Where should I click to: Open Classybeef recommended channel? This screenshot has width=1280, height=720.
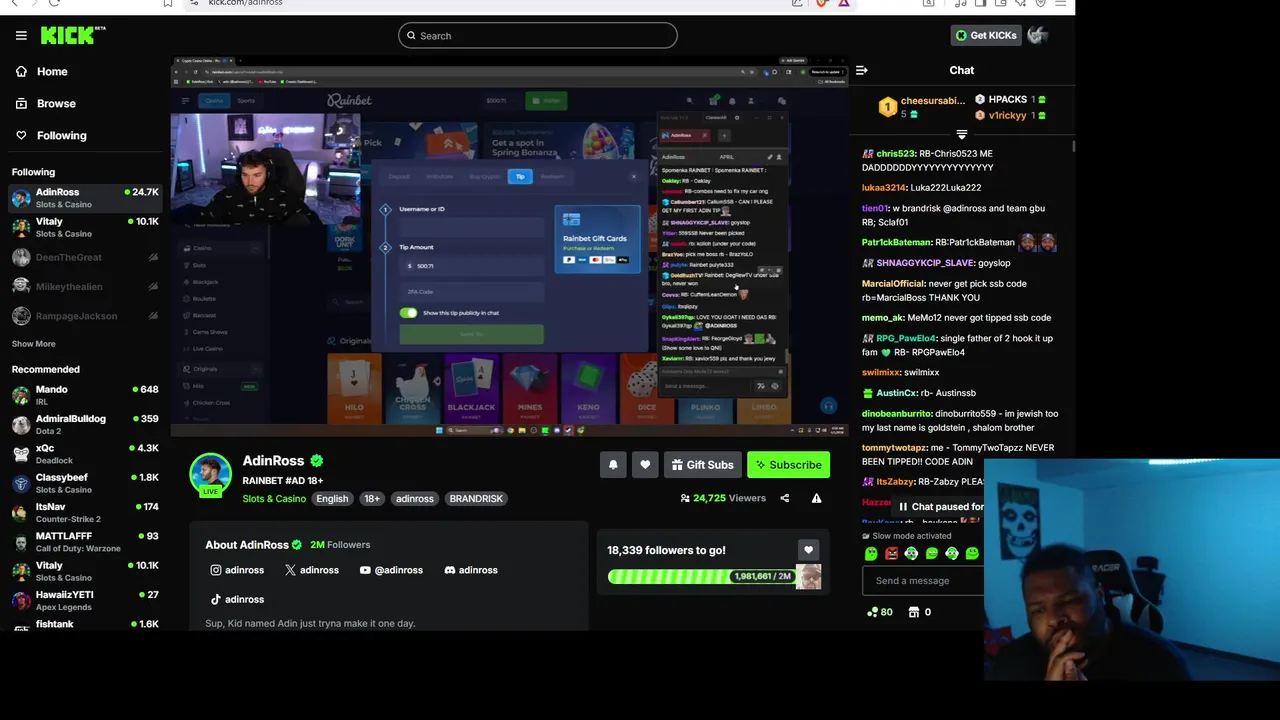point(85,483)
